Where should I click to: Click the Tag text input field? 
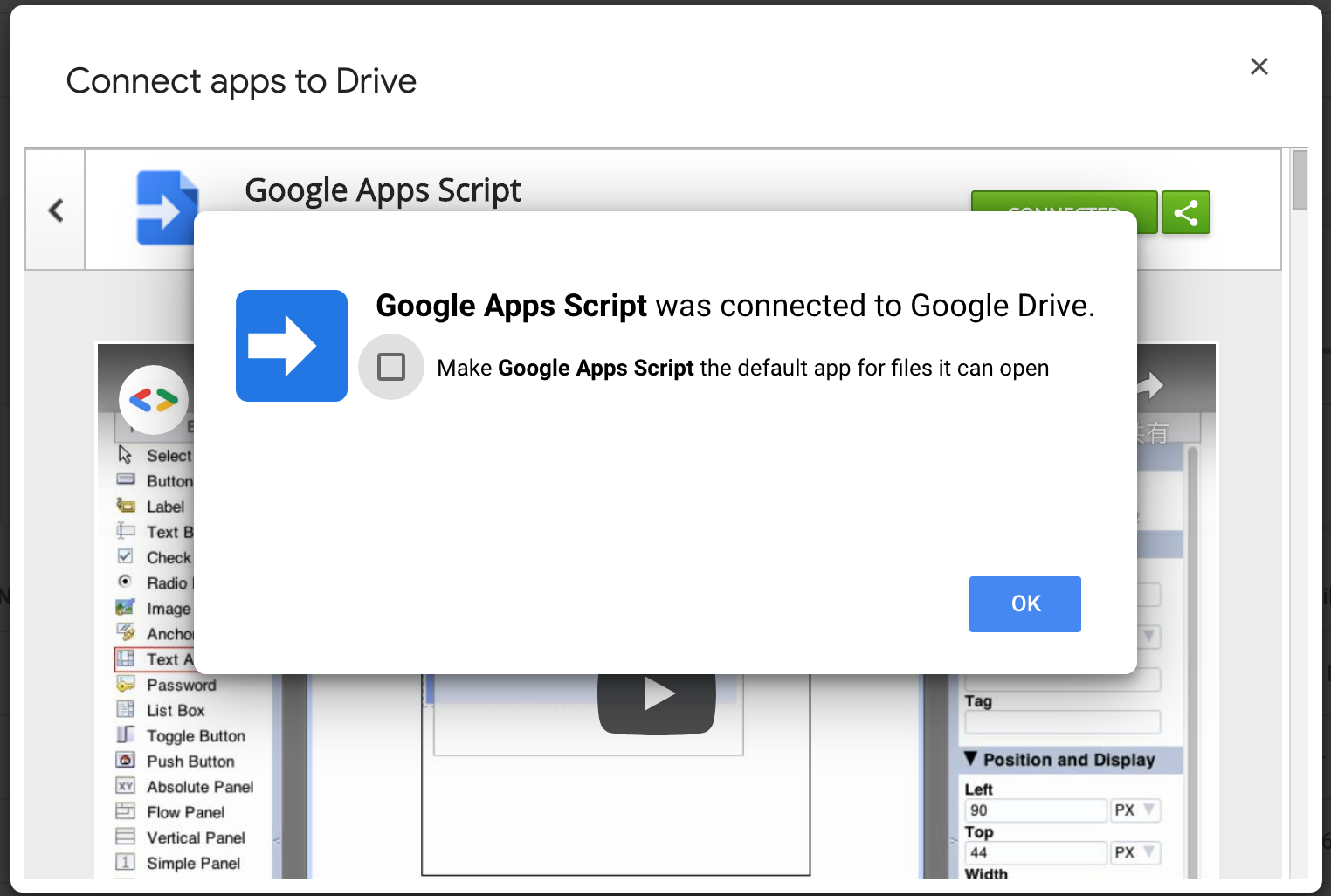point(1062,722)
